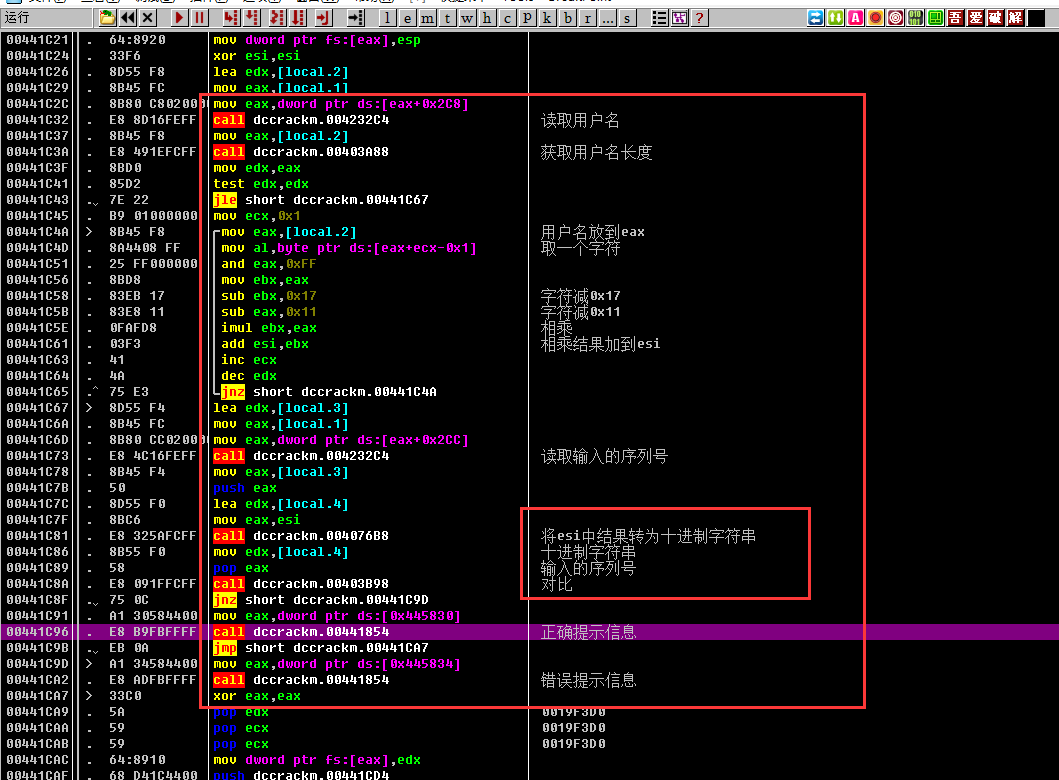The width and height of the screenshot is (1059, 780).
Task: Open Handles with the h button
Action: [x=487, y=18]
